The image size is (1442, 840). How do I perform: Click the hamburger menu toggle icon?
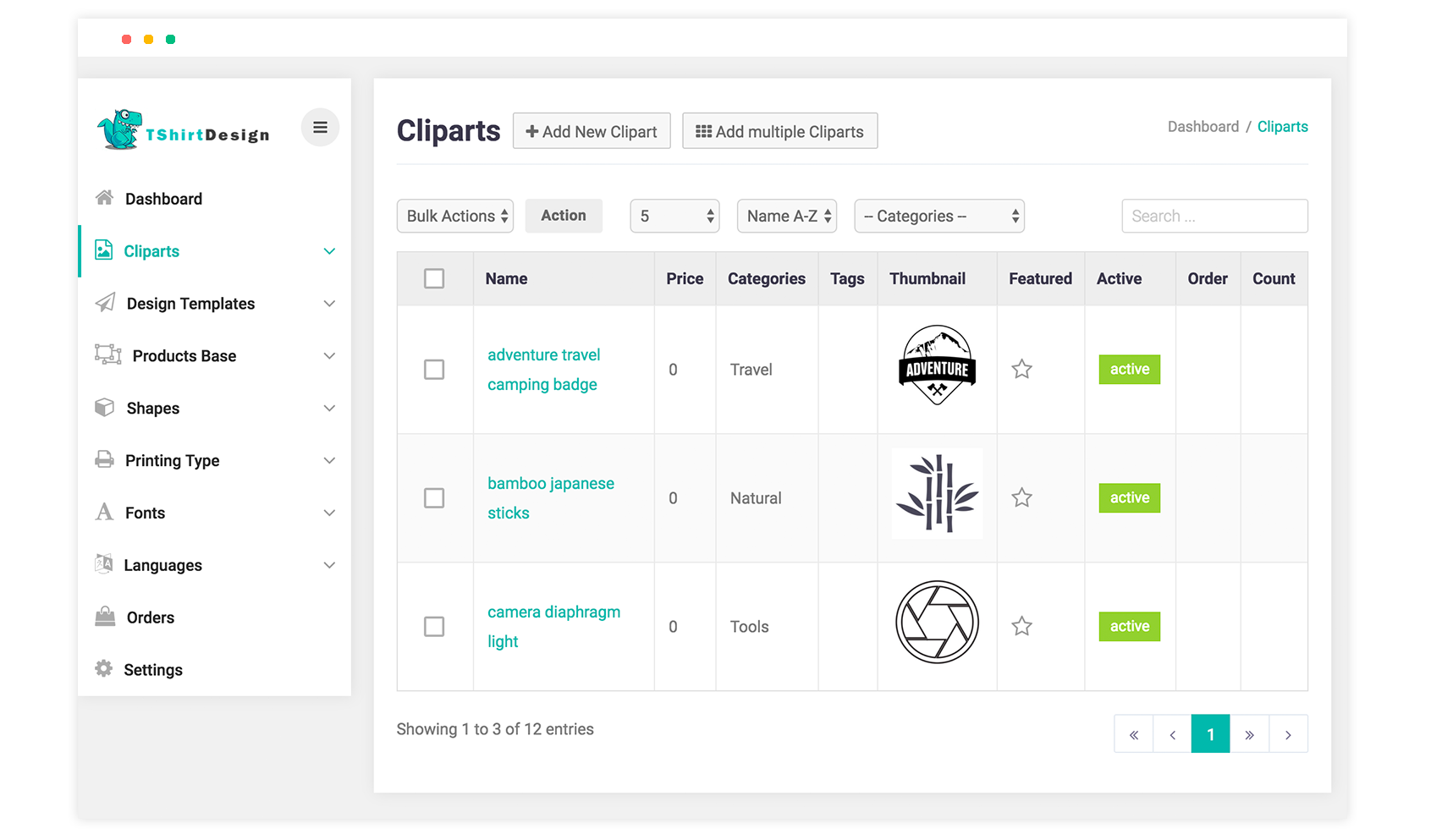point(320,128)
